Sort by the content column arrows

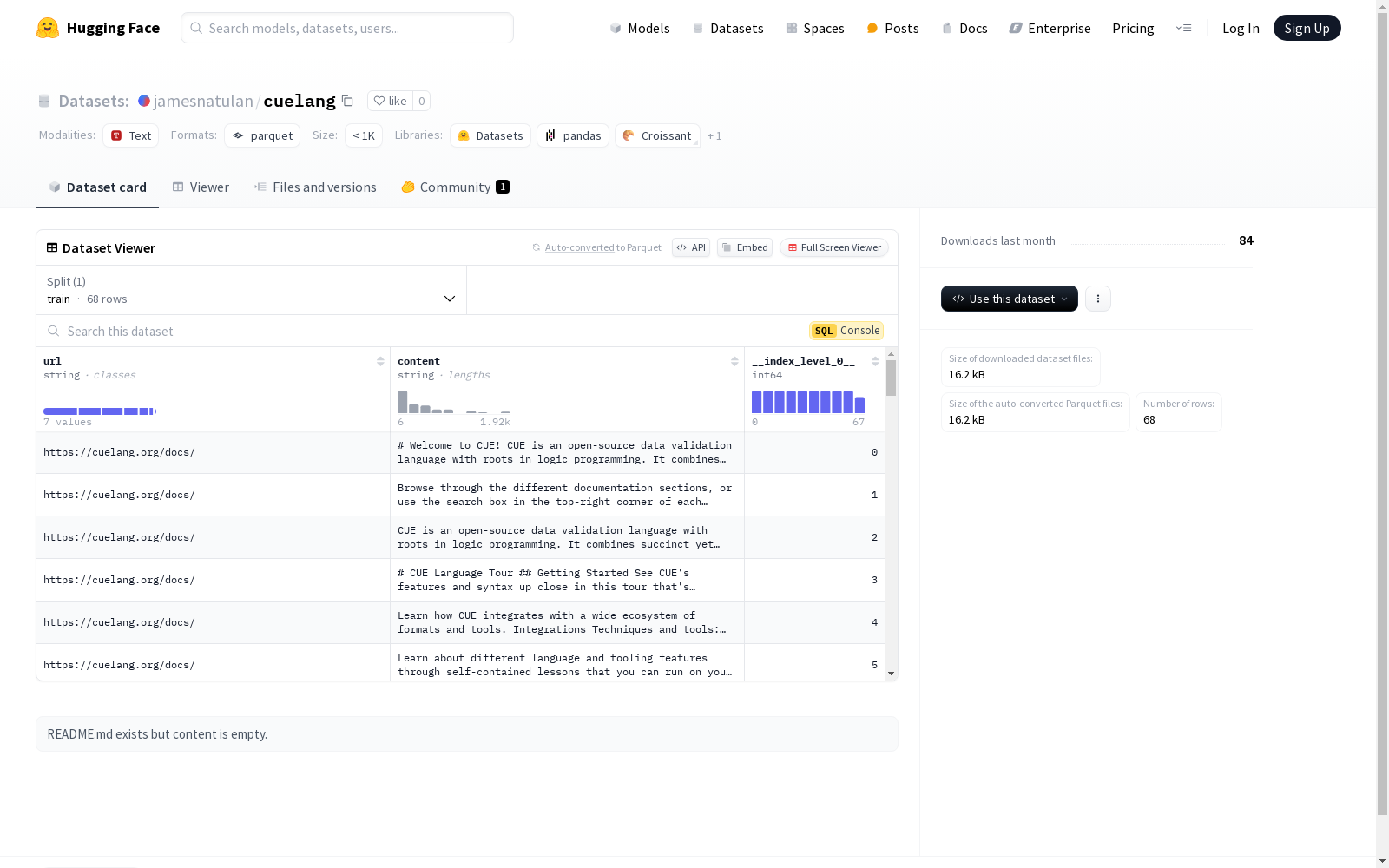734,361
